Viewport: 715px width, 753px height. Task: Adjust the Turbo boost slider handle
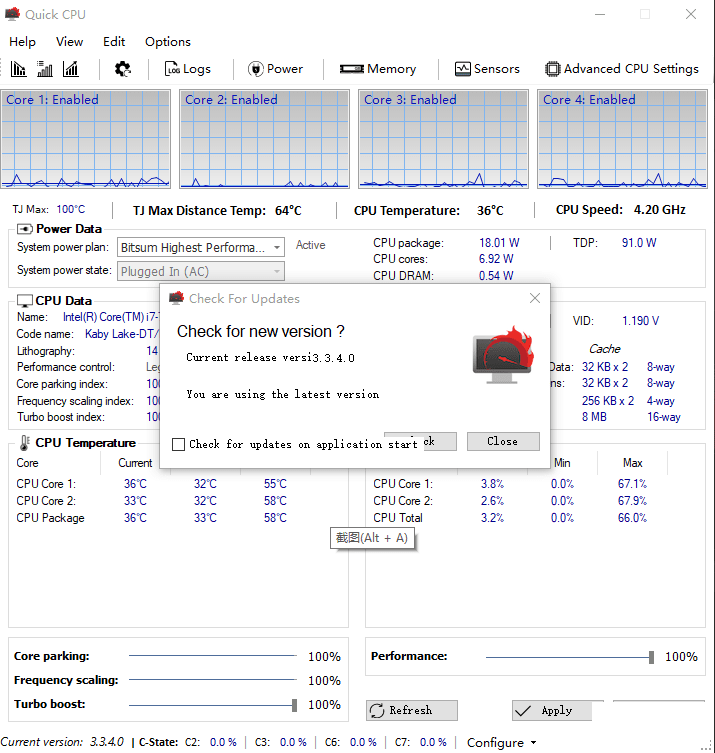(294, 705)
